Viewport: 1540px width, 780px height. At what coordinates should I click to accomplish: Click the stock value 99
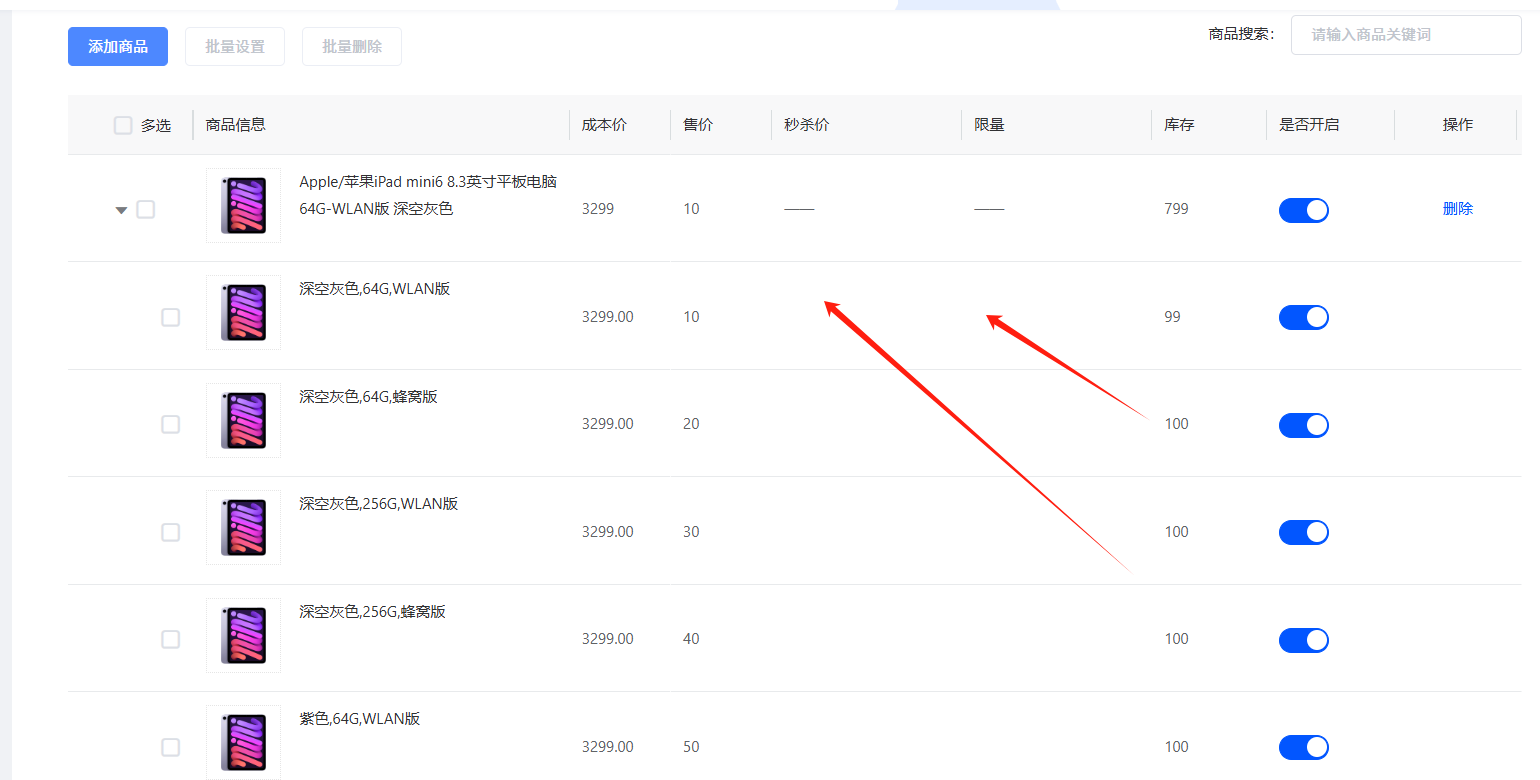[x=1172, y=317]
